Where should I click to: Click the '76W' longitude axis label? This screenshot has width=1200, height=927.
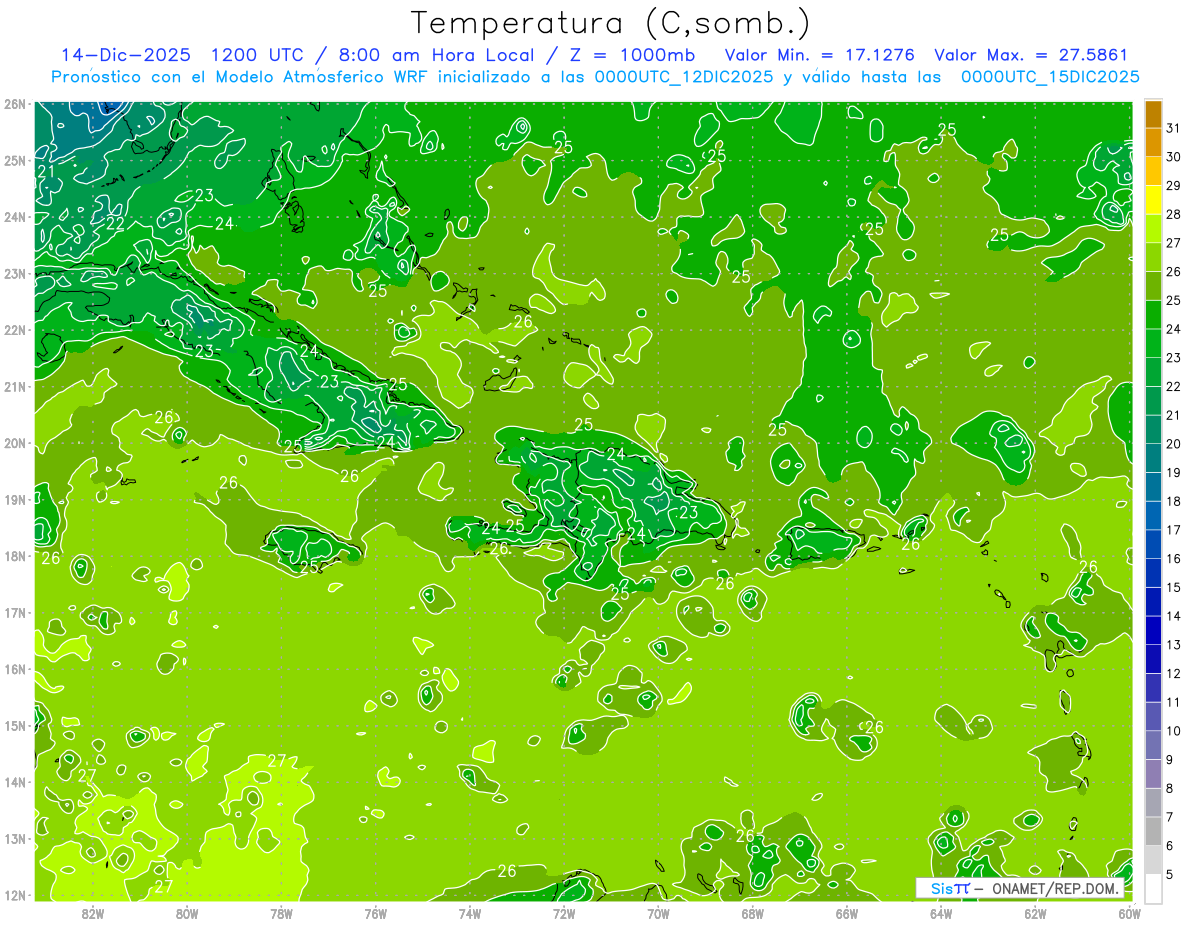(375, 914)
